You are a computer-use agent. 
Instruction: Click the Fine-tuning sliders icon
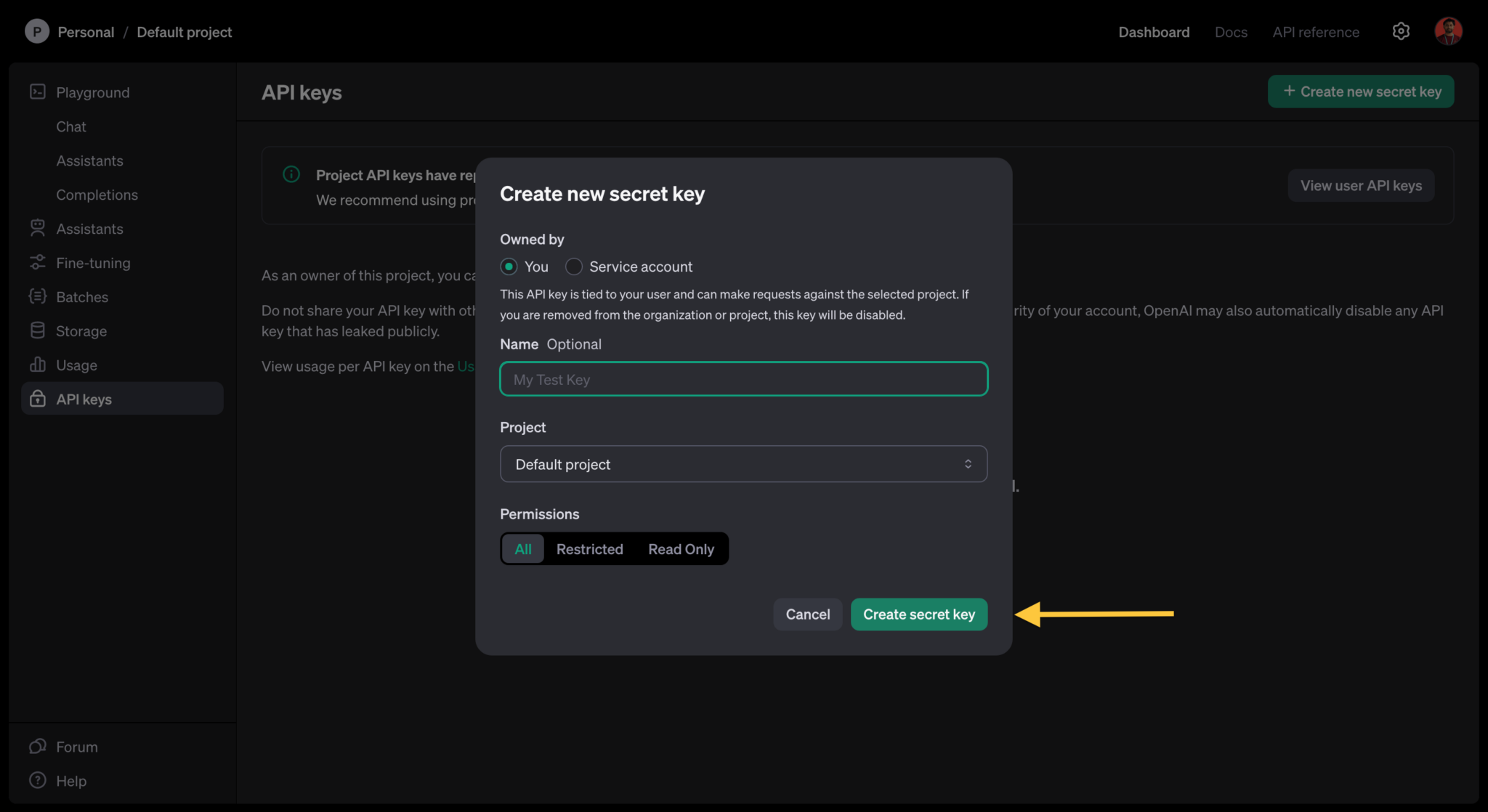38,262
